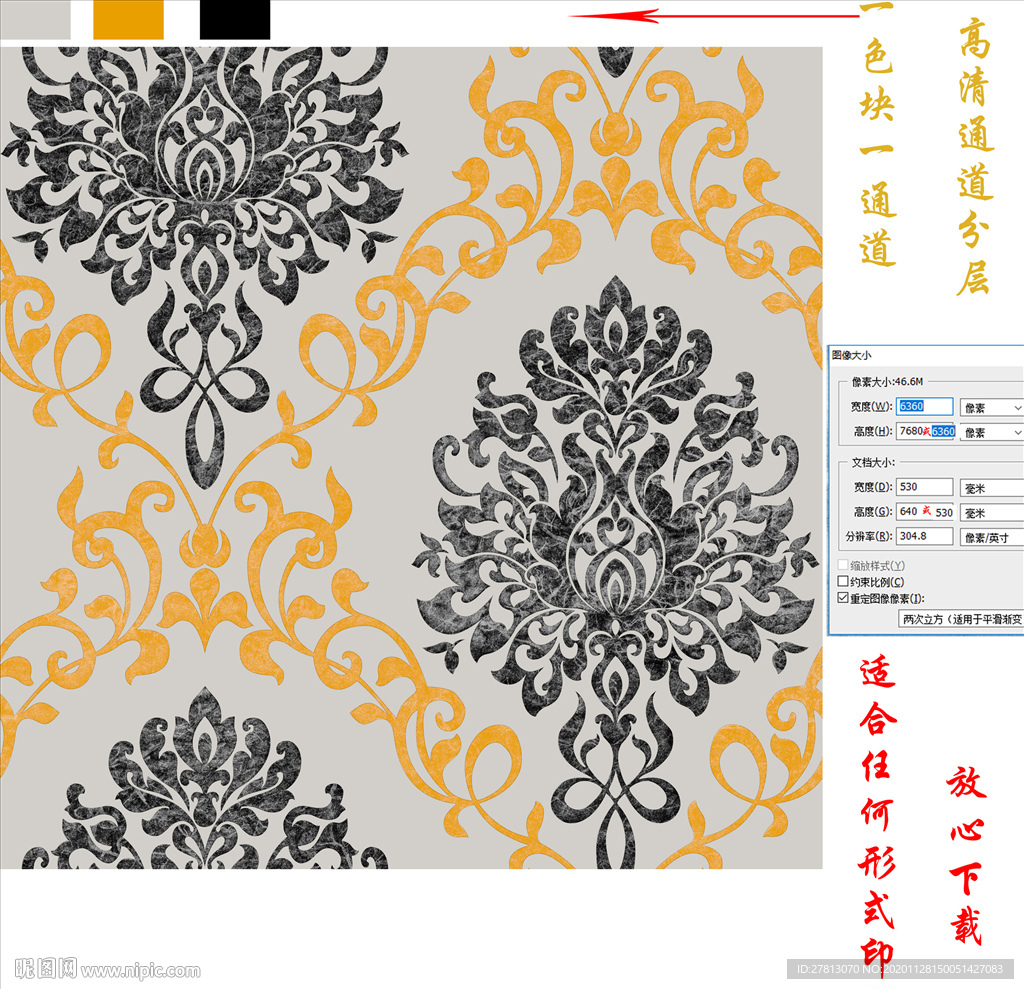Open the 像素 unit dropdown for 宽度(W)

pyautogui.click(x=992, y=408)
